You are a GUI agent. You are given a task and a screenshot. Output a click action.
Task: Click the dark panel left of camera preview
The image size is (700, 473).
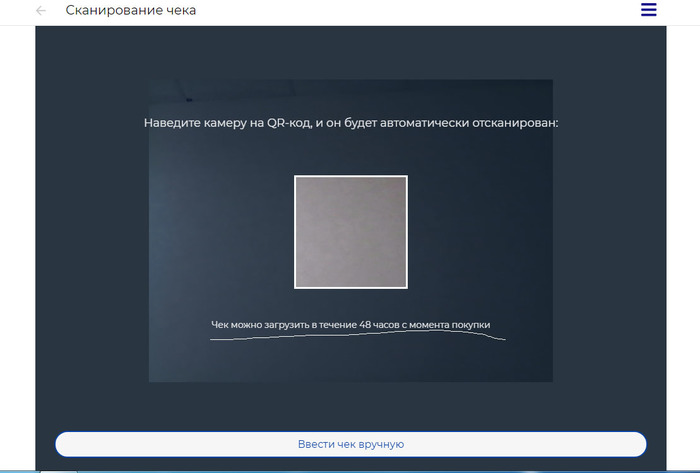click(92, 230)
